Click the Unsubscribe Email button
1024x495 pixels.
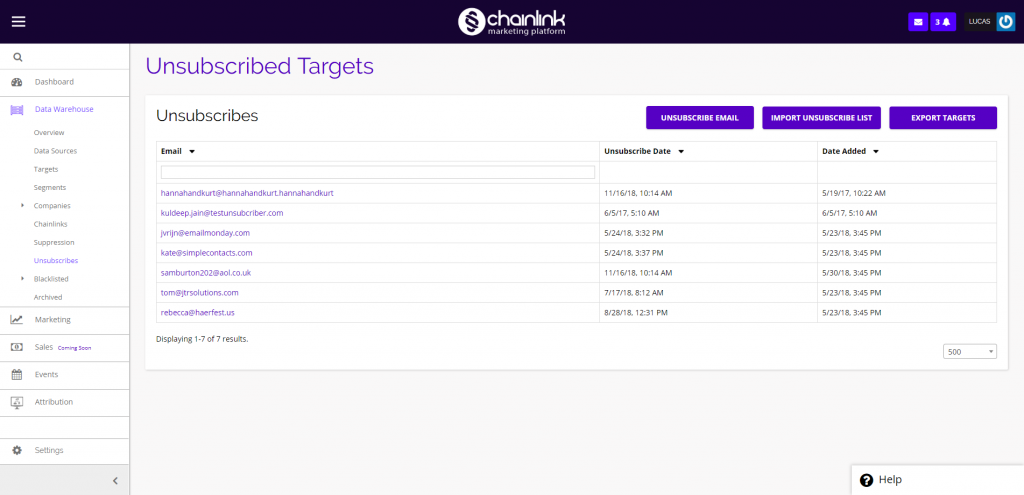pos(699,118)
